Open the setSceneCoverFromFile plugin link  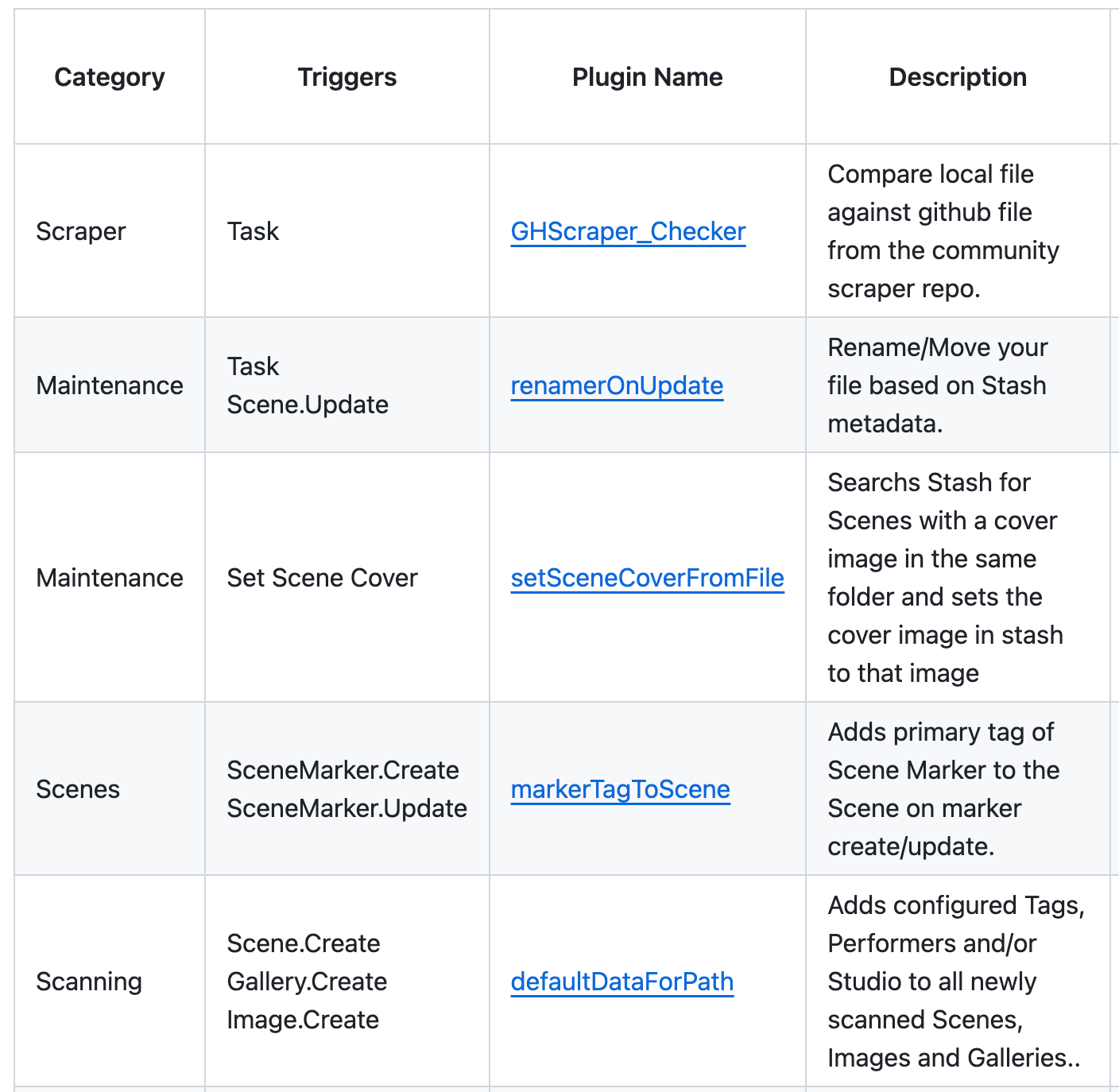[647, 578]
